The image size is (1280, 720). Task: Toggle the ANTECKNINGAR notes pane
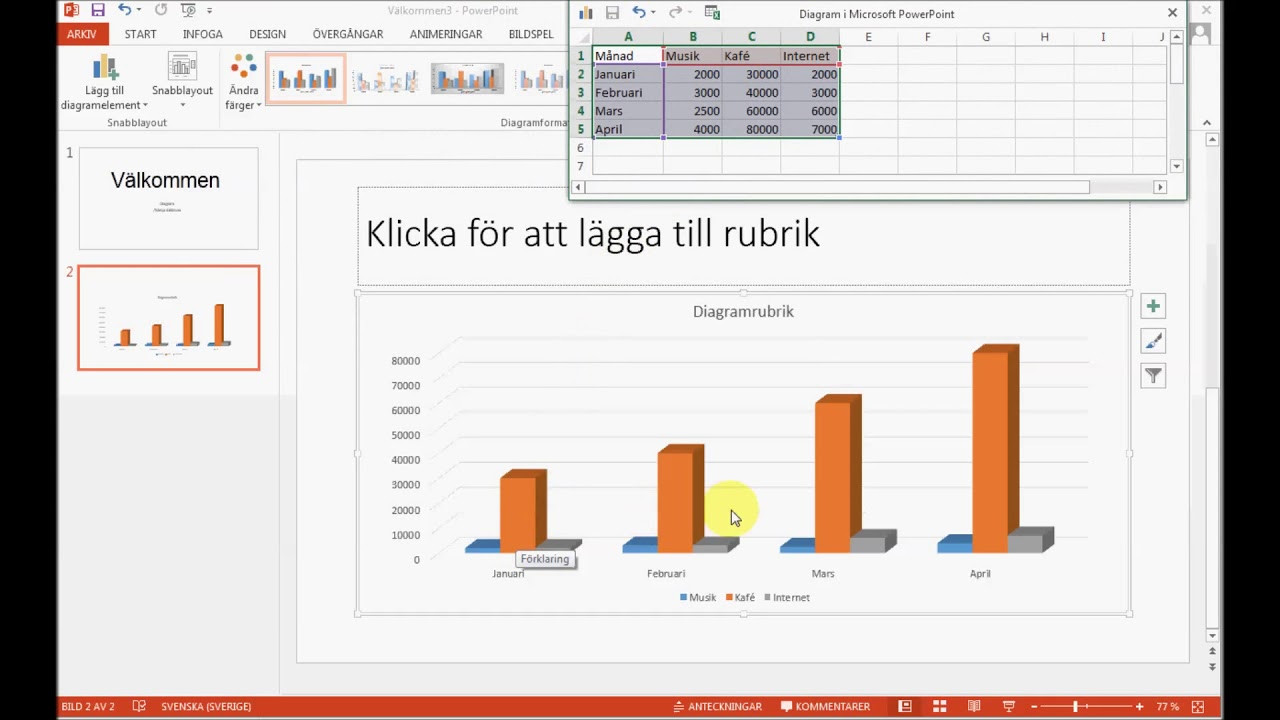click(717, 706)
